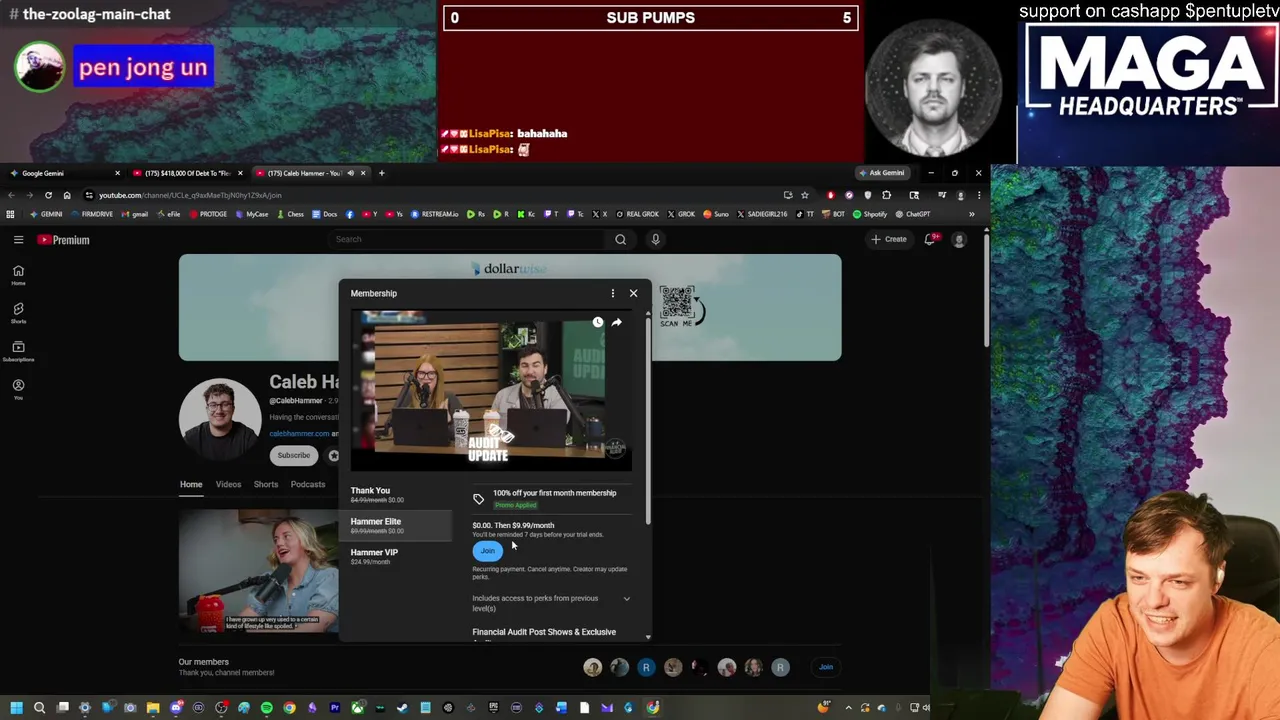Open the apps grid in bookmarks bar
The image size is (1280, 720).
coord(10,214)
